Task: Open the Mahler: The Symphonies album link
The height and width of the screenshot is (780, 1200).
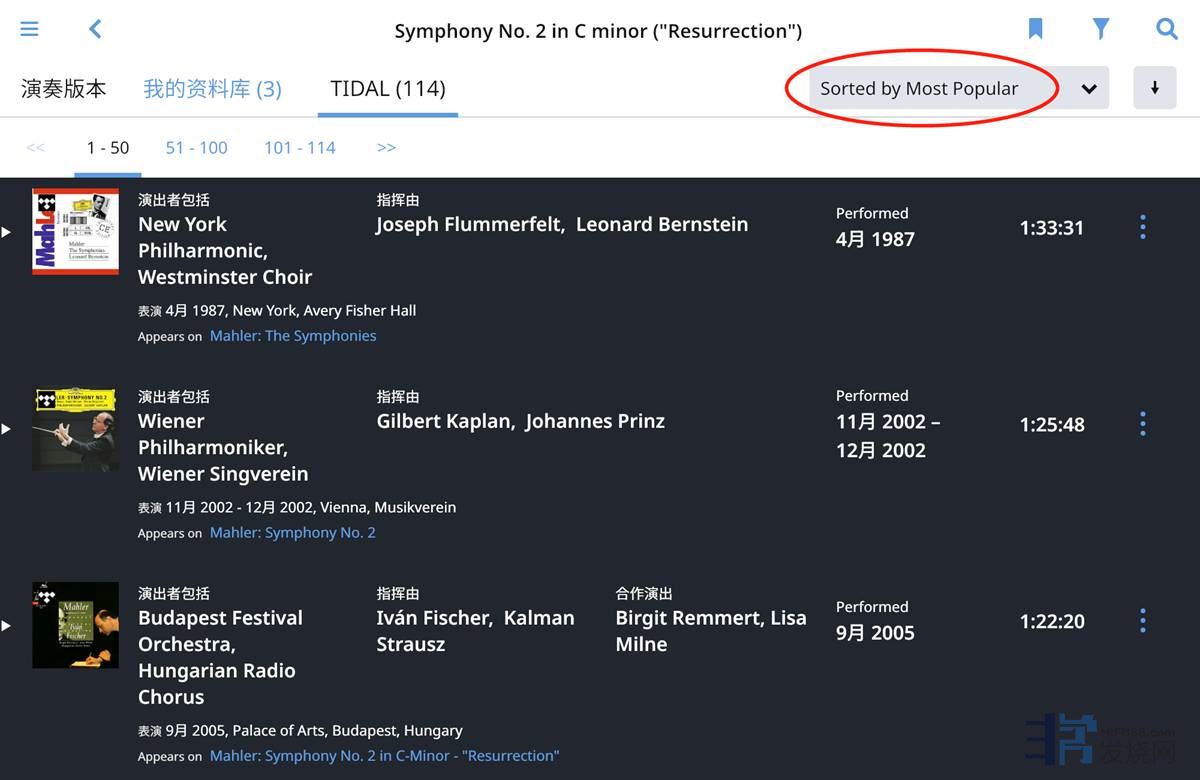Action: tap(293, 336)
